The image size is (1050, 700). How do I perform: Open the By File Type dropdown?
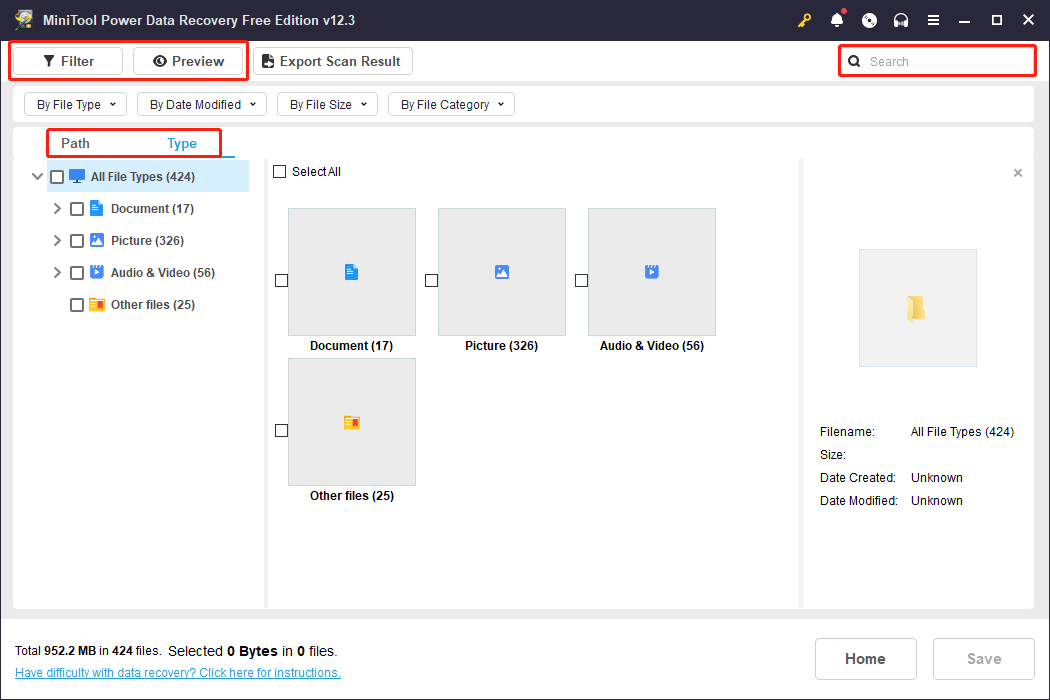[75, 104]
